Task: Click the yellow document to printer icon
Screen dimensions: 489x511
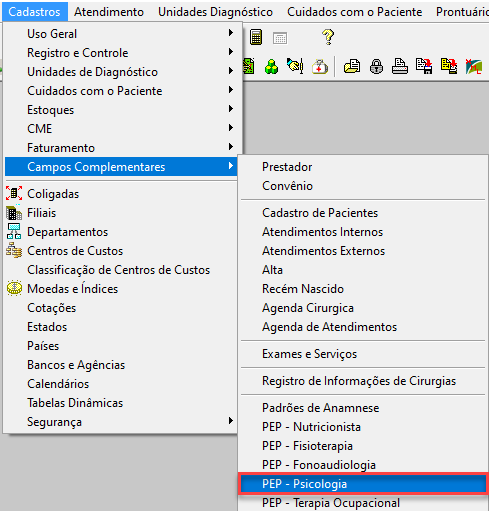Action: pos(449,66)
